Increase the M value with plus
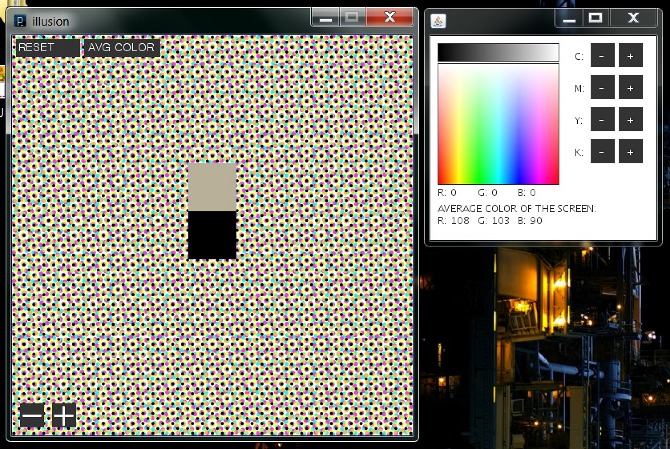Screen dimensions: 670x449 point(630,88)
